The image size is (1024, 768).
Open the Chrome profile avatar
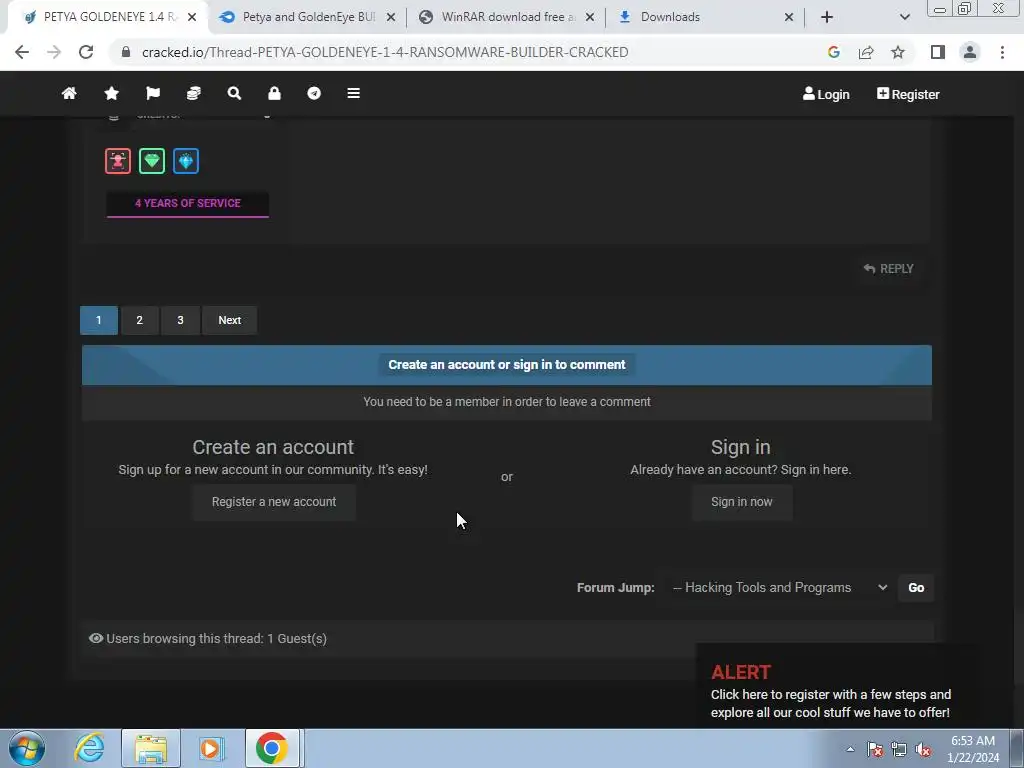tap(970, 52)
